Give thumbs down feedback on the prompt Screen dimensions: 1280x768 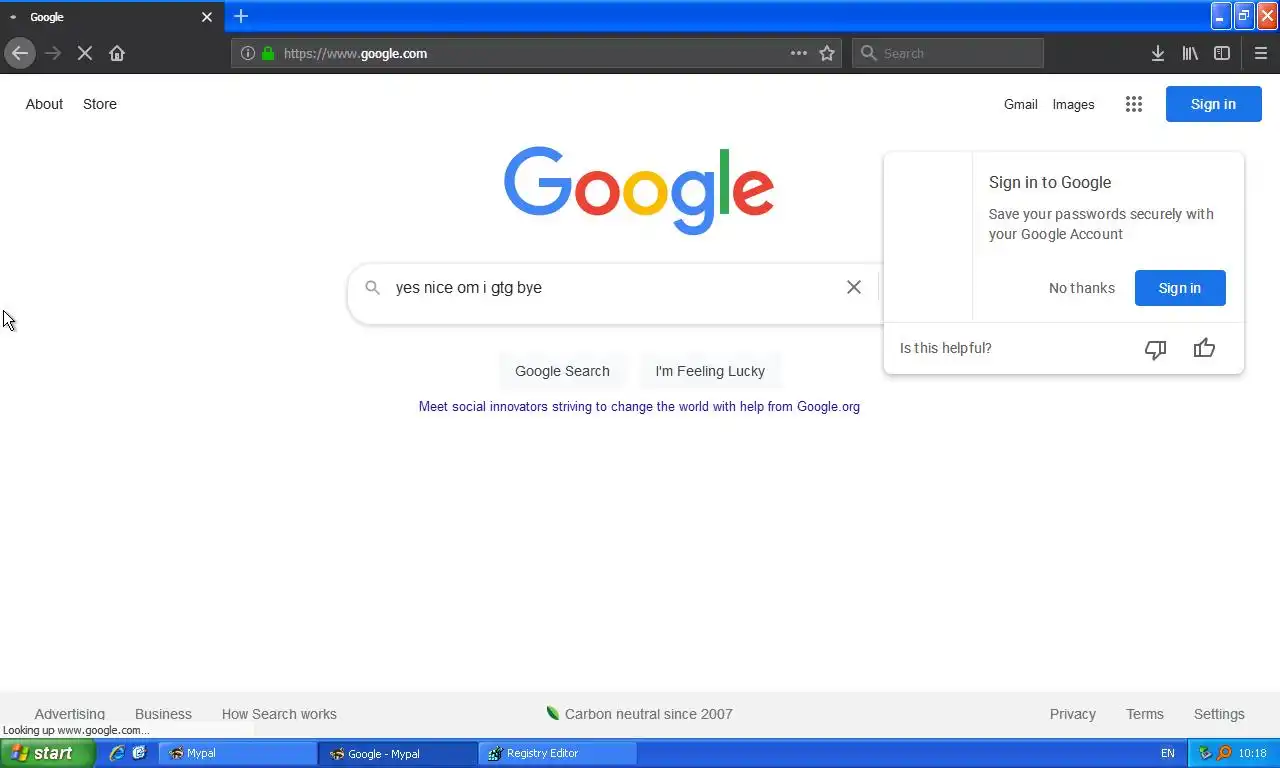pos(1155,348)
